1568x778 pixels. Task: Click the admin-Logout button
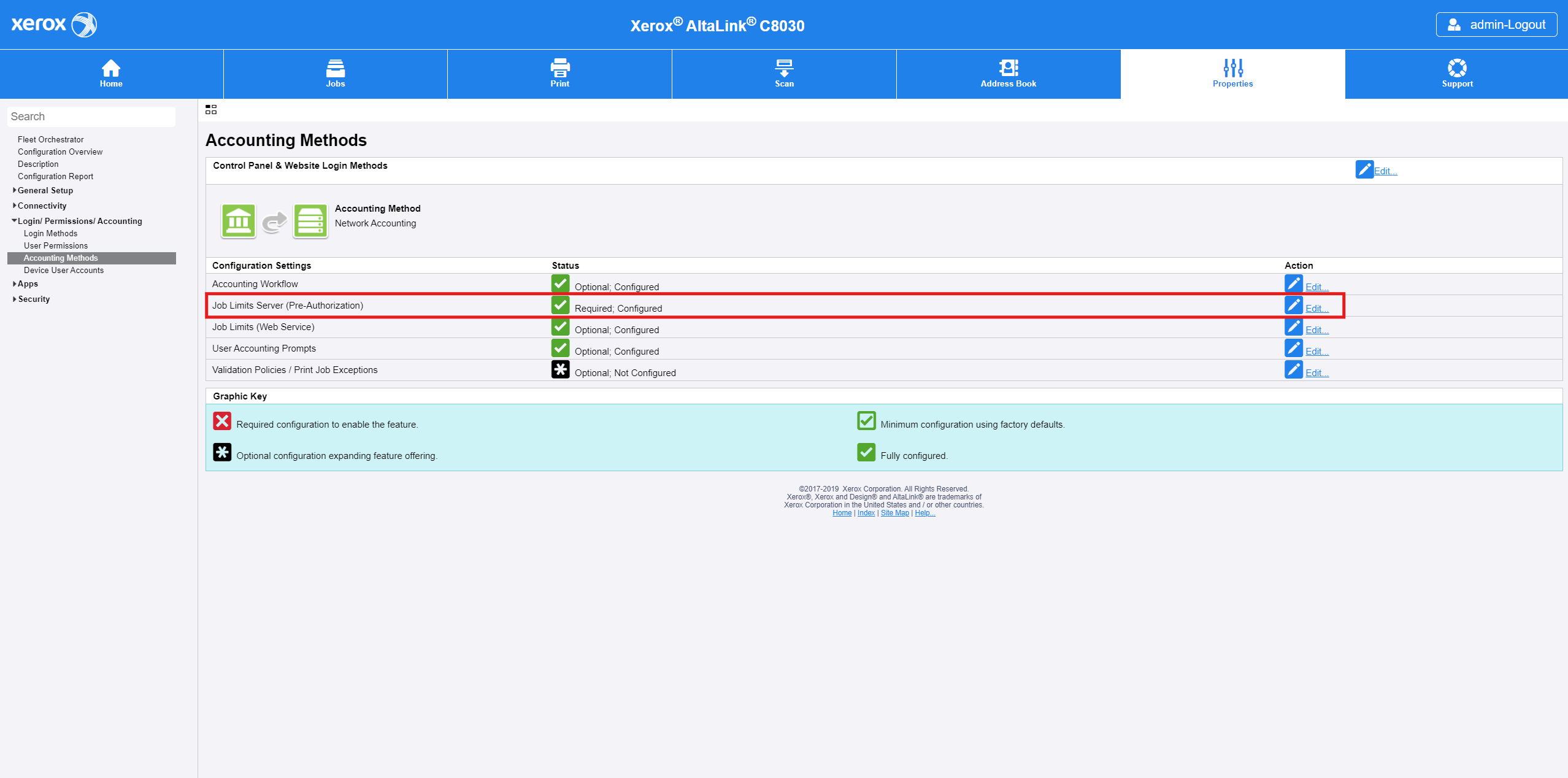(1496, 25)
